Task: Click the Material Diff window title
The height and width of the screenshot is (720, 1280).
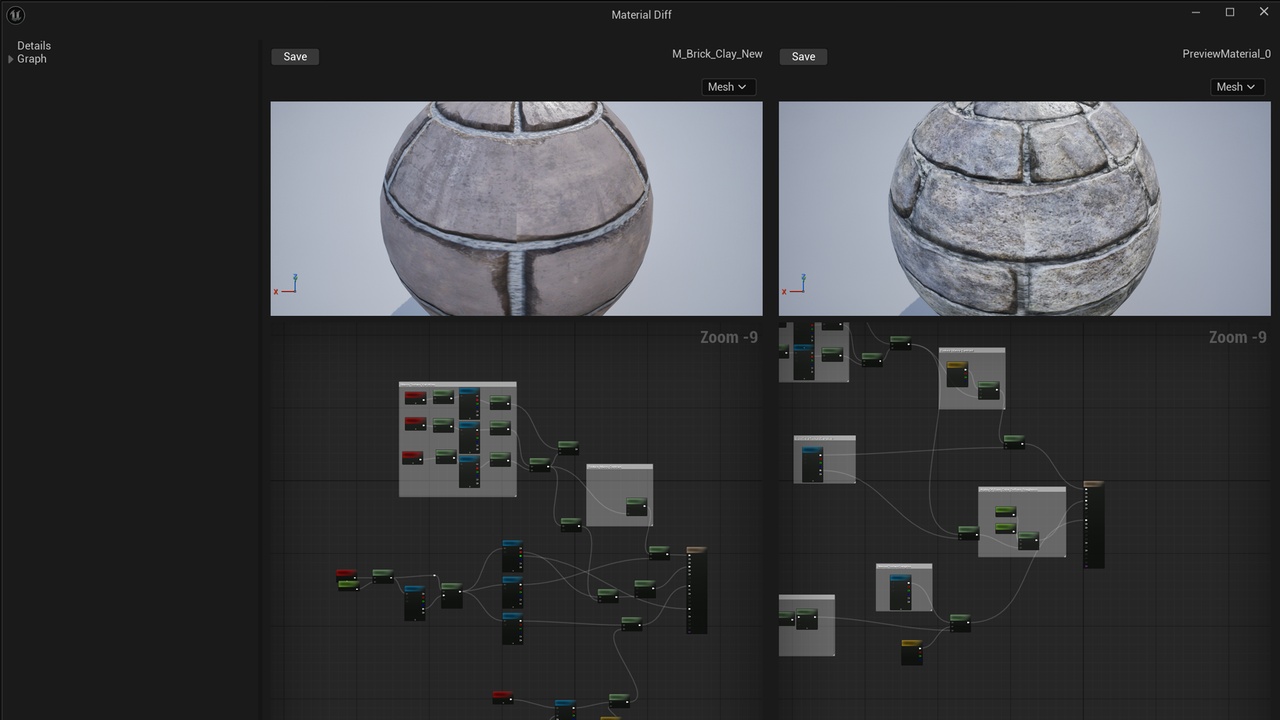Action: click(x=641, y=15)
